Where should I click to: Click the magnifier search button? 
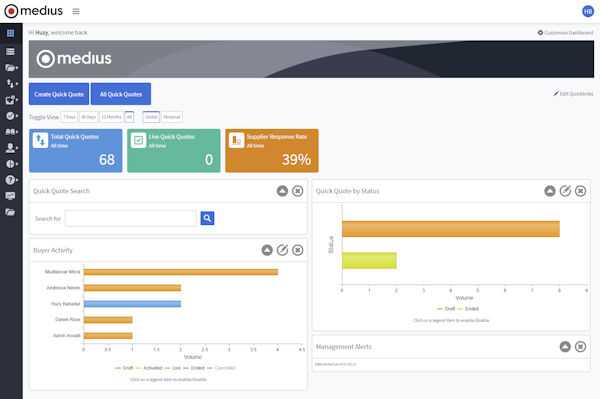pos(207,218)
